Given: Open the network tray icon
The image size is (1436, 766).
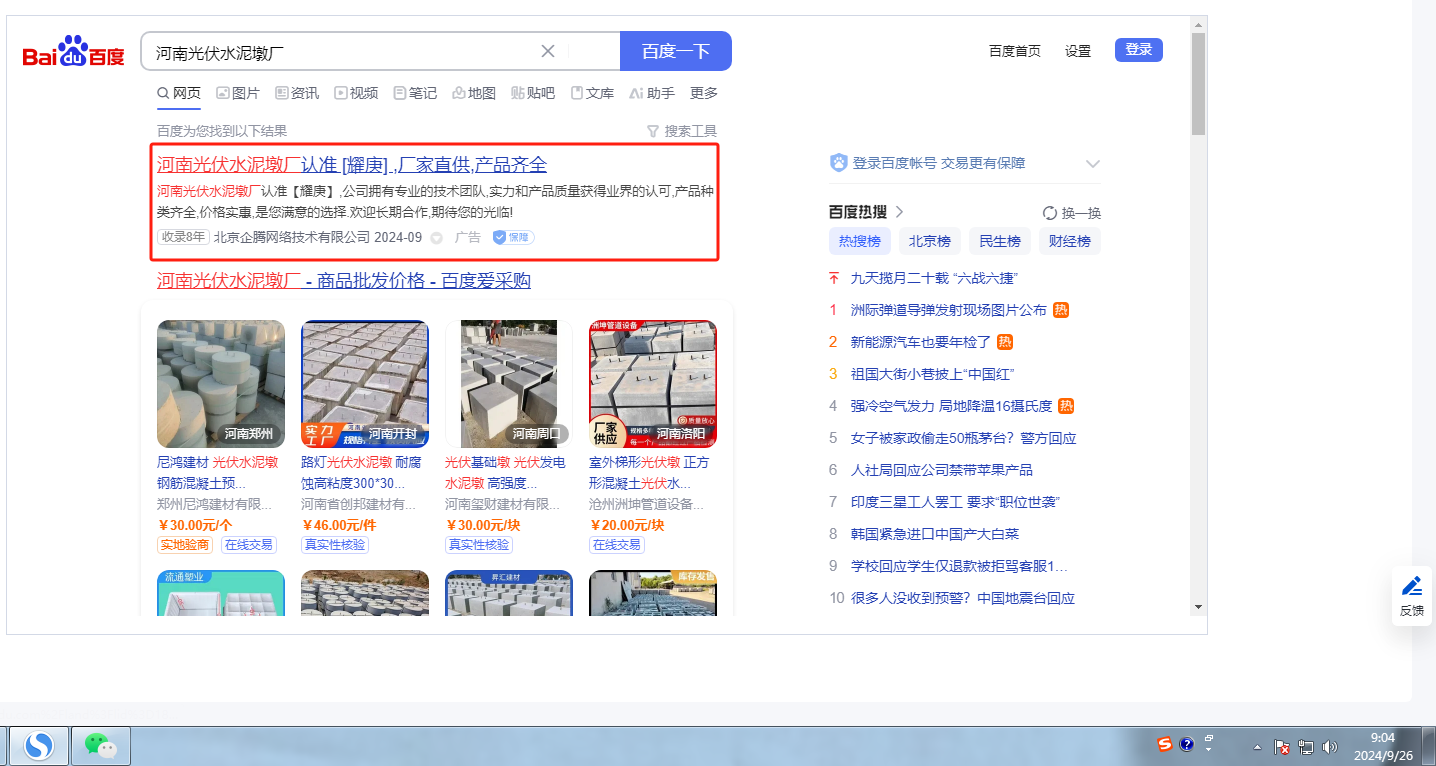Looking at the screenshot, I should pos(1307,747).
